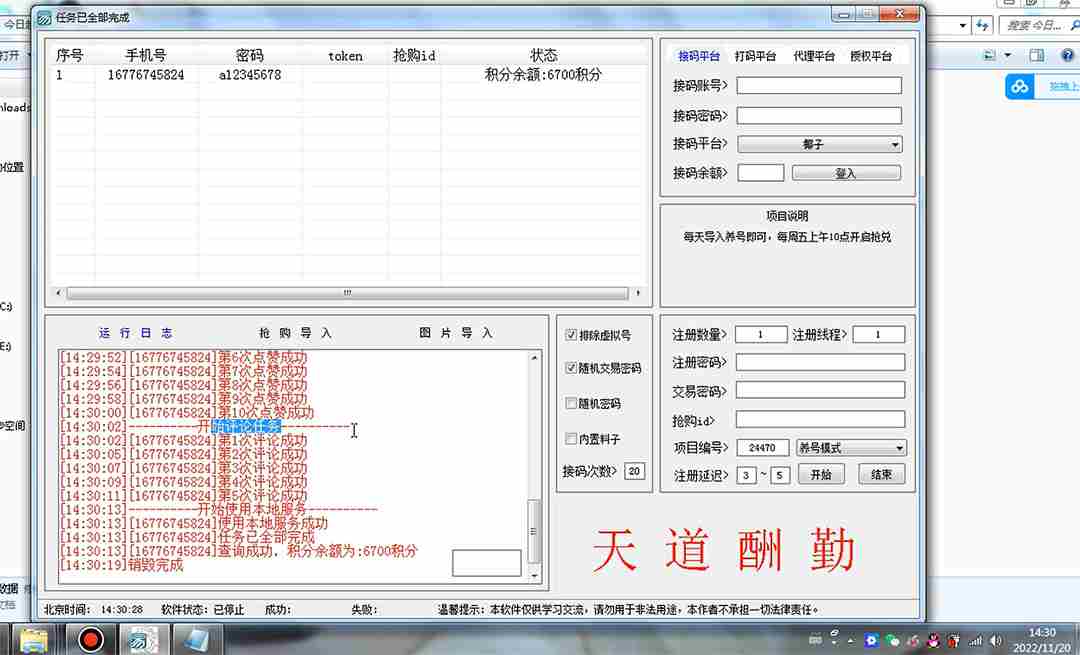Enable the 内置料子 checkbox

(x=571, y=438)
